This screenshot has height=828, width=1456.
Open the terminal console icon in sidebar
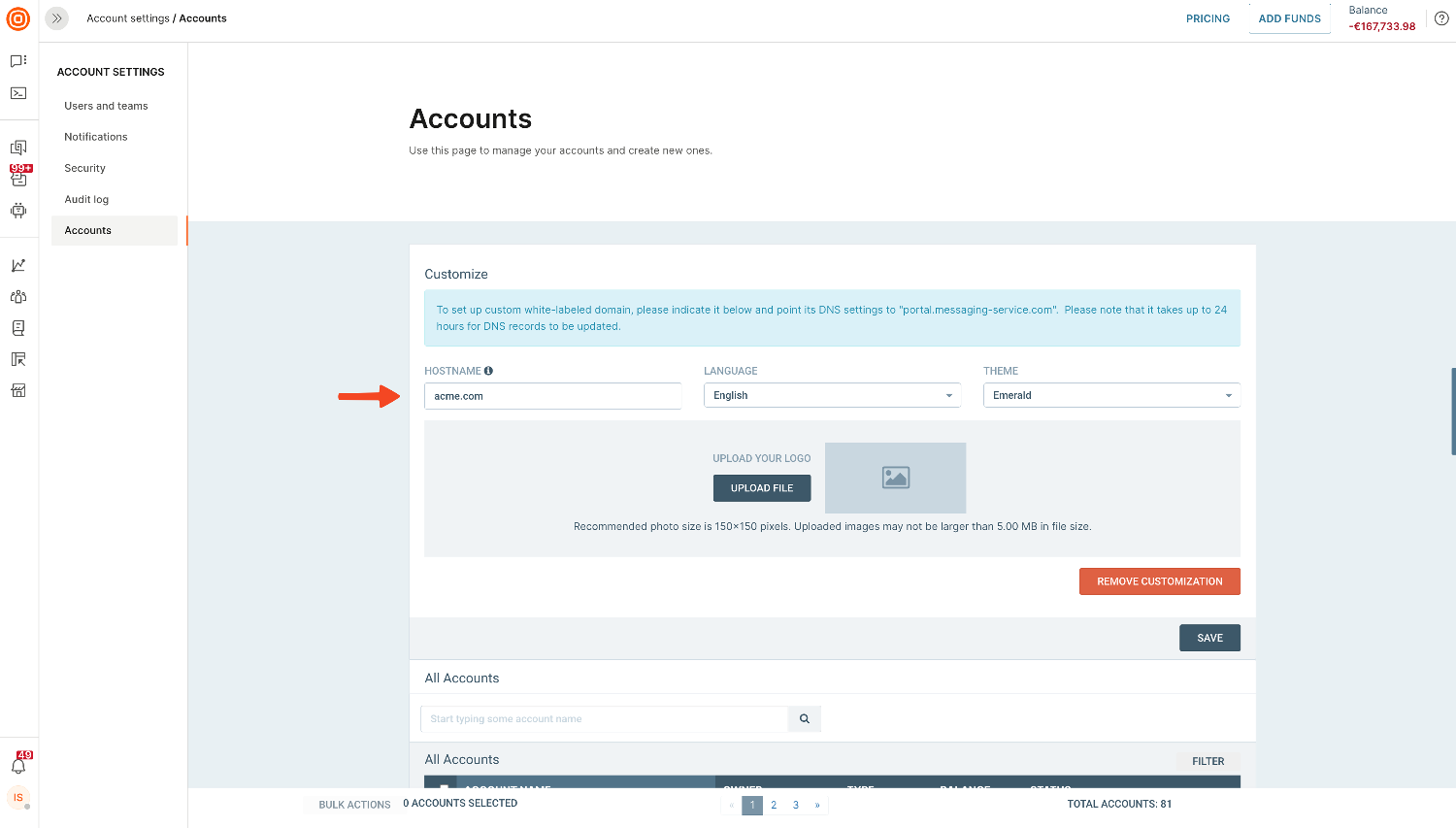coord(18,93)
